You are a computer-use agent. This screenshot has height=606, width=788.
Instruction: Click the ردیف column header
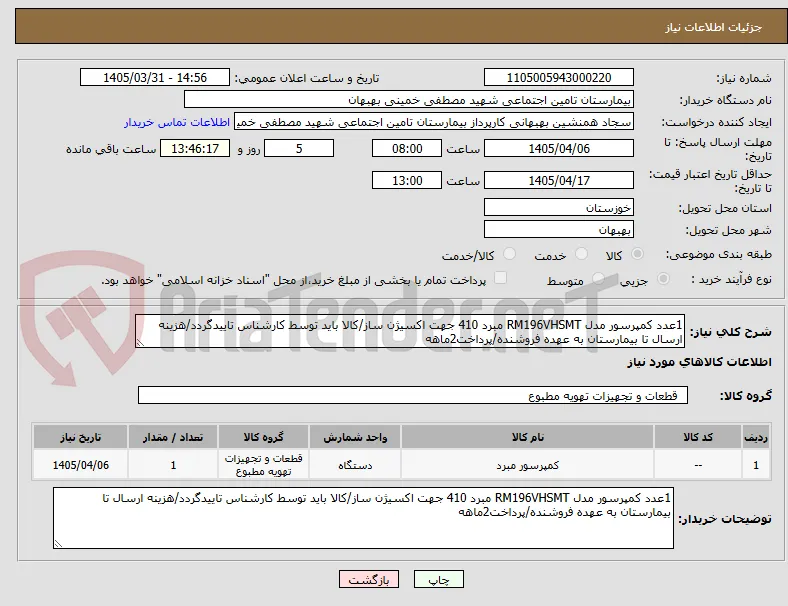click(756, 437)
